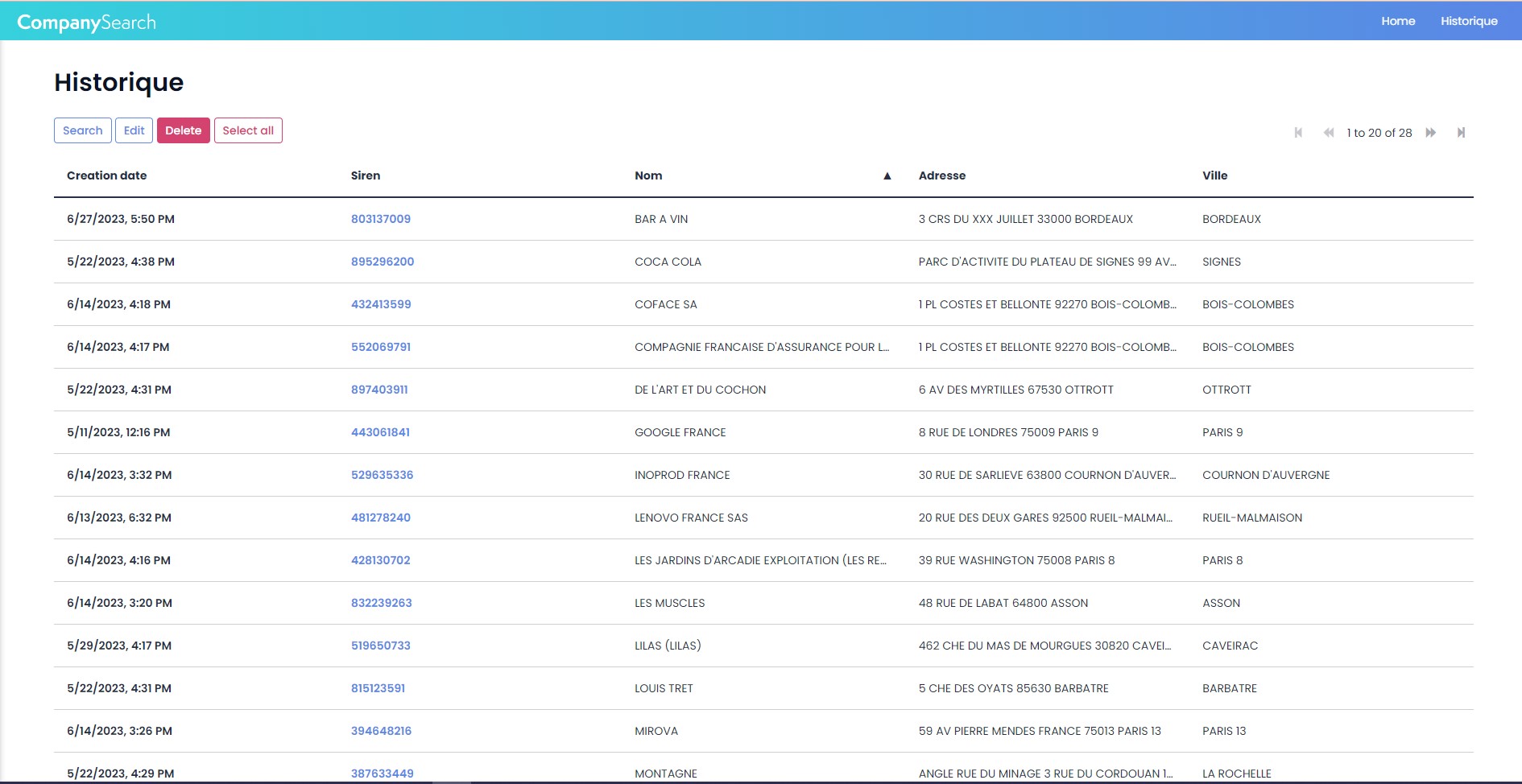Open Siren link 803137009

pos(381,219)
